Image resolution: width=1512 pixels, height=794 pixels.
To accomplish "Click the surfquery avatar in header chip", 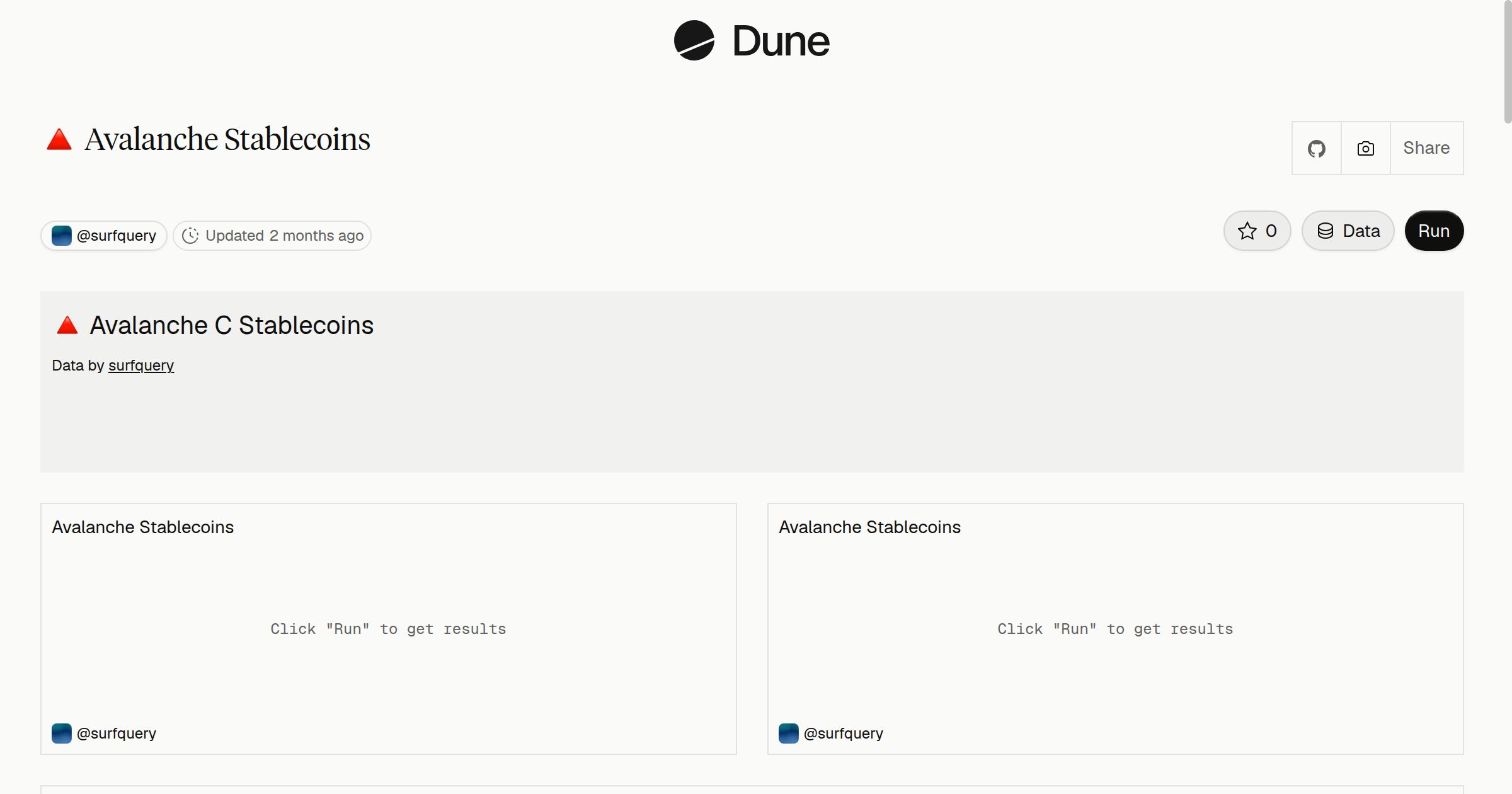I will coord(61,236).
